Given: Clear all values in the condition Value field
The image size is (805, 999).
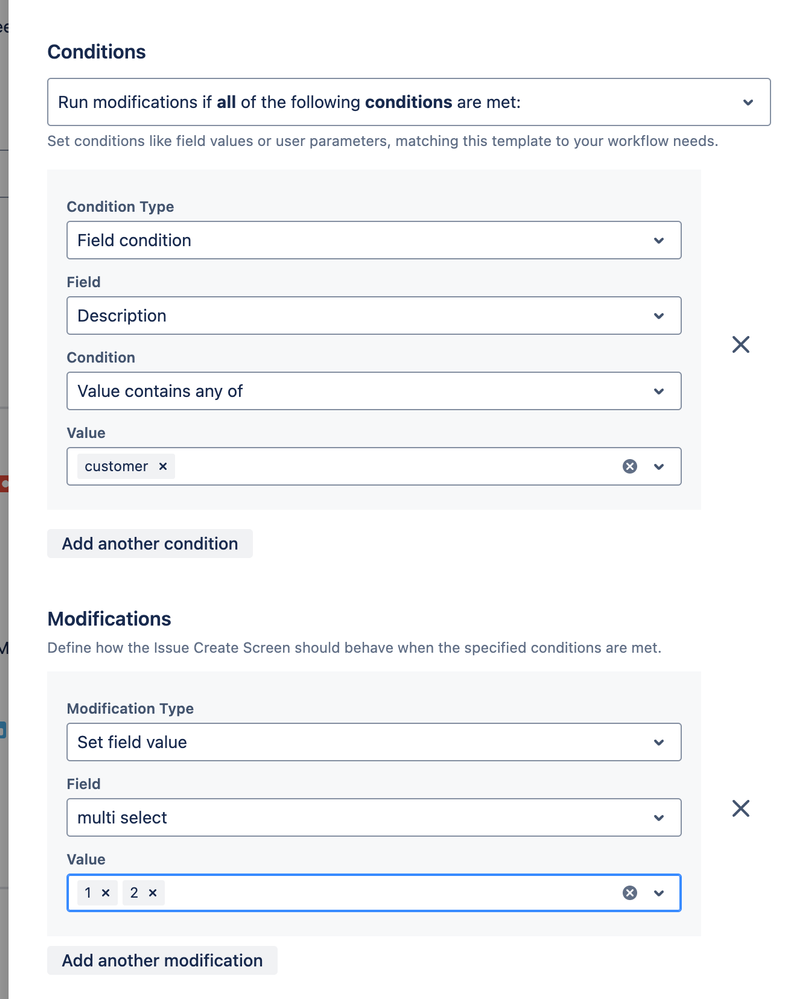Looking at the screenshot, I should pyautogui.click(x=630, y=467).
